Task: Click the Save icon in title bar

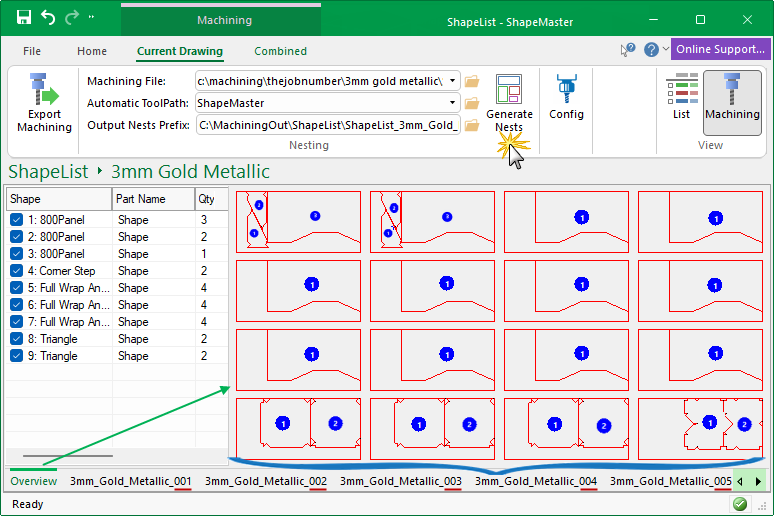Action: coord(23,19)
